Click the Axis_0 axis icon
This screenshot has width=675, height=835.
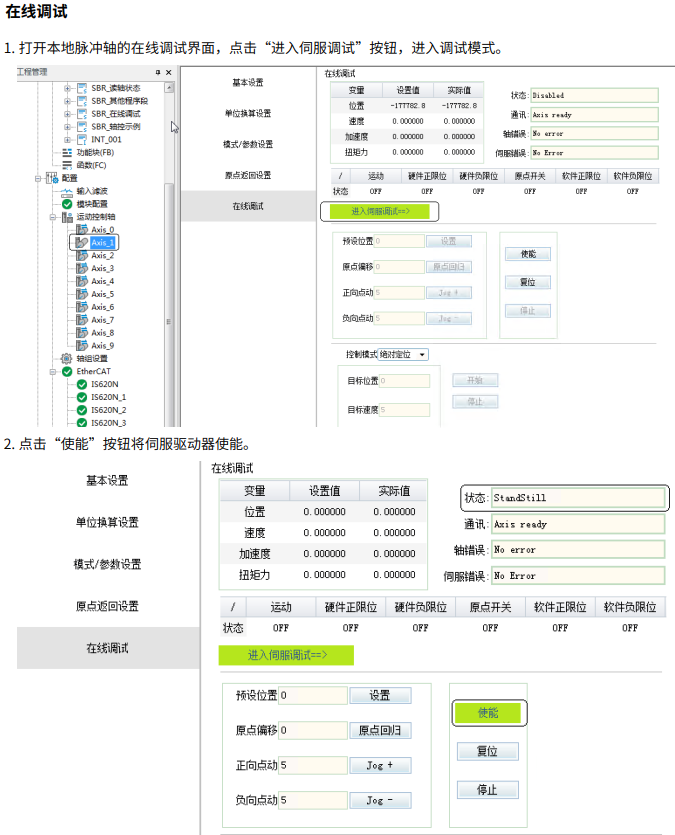(82, 230)
